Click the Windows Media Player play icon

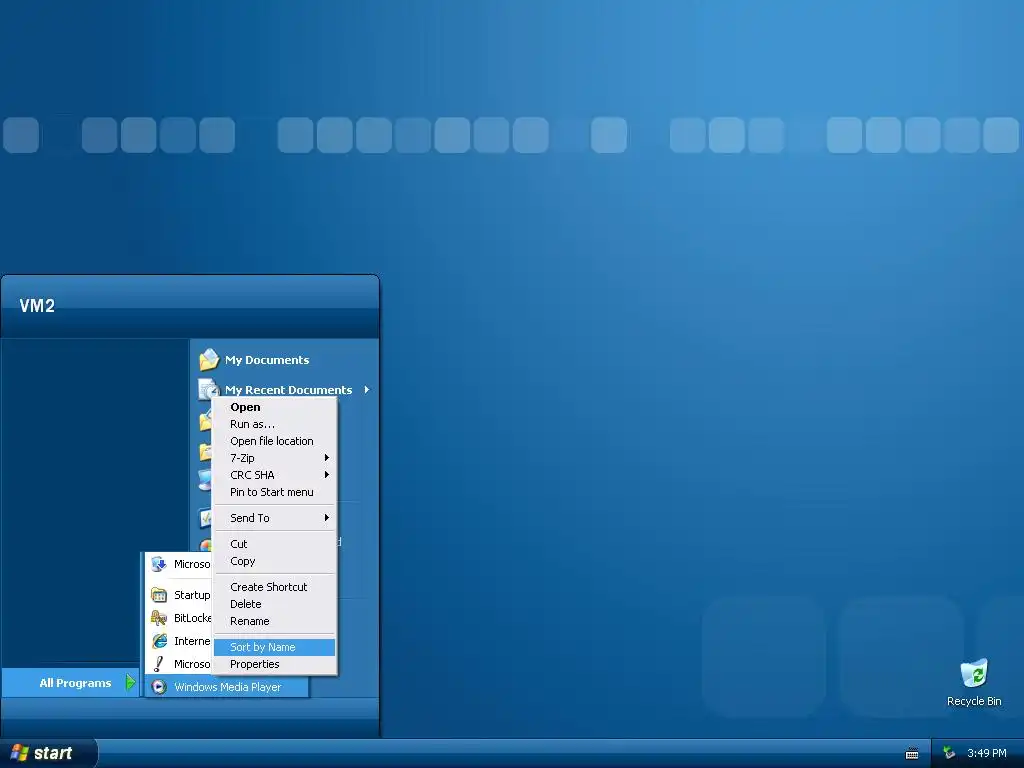tap(159, 686)
